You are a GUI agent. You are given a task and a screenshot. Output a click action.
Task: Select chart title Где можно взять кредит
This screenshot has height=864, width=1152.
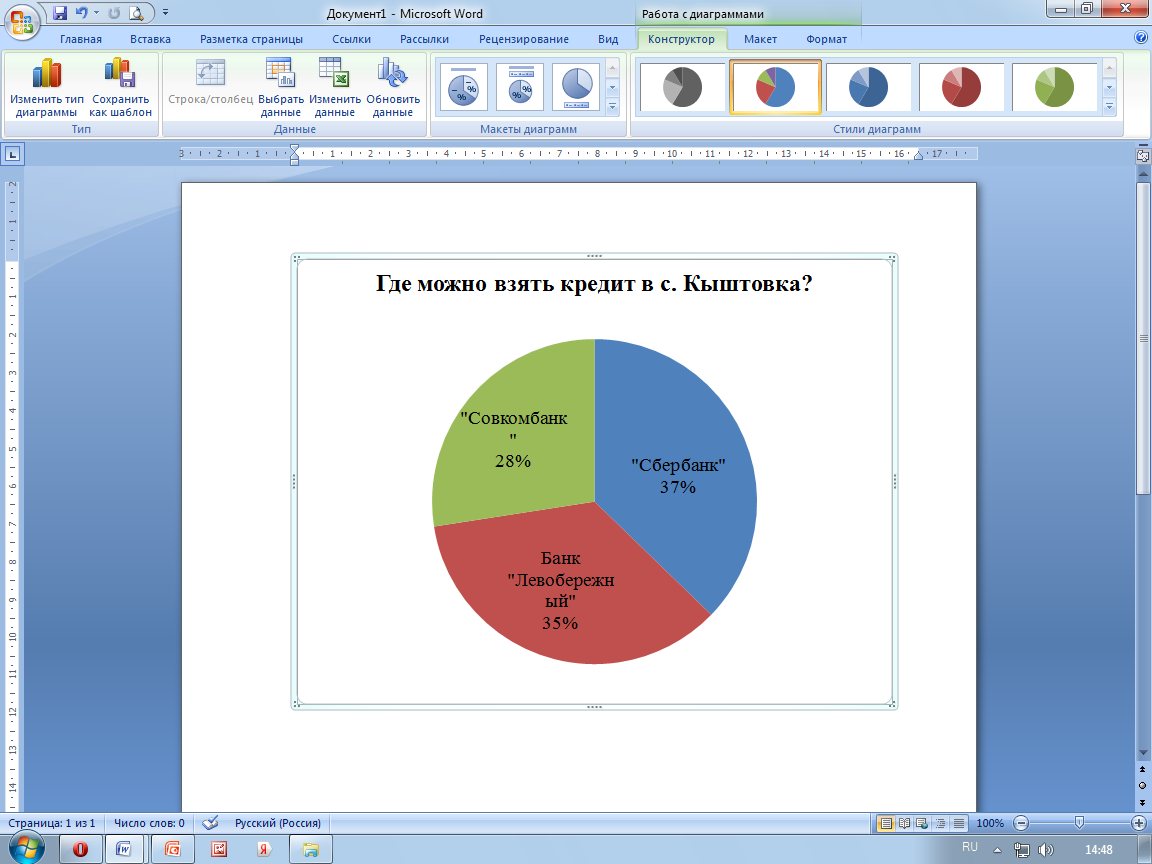594,284
